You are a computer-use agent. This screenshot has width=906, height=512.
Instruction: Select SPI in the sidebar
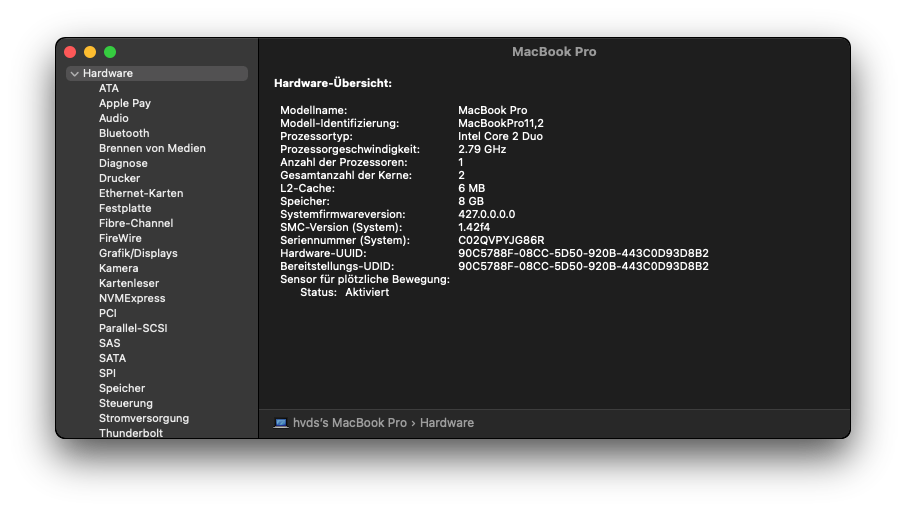pyautogui.click(x=107, y=374)
